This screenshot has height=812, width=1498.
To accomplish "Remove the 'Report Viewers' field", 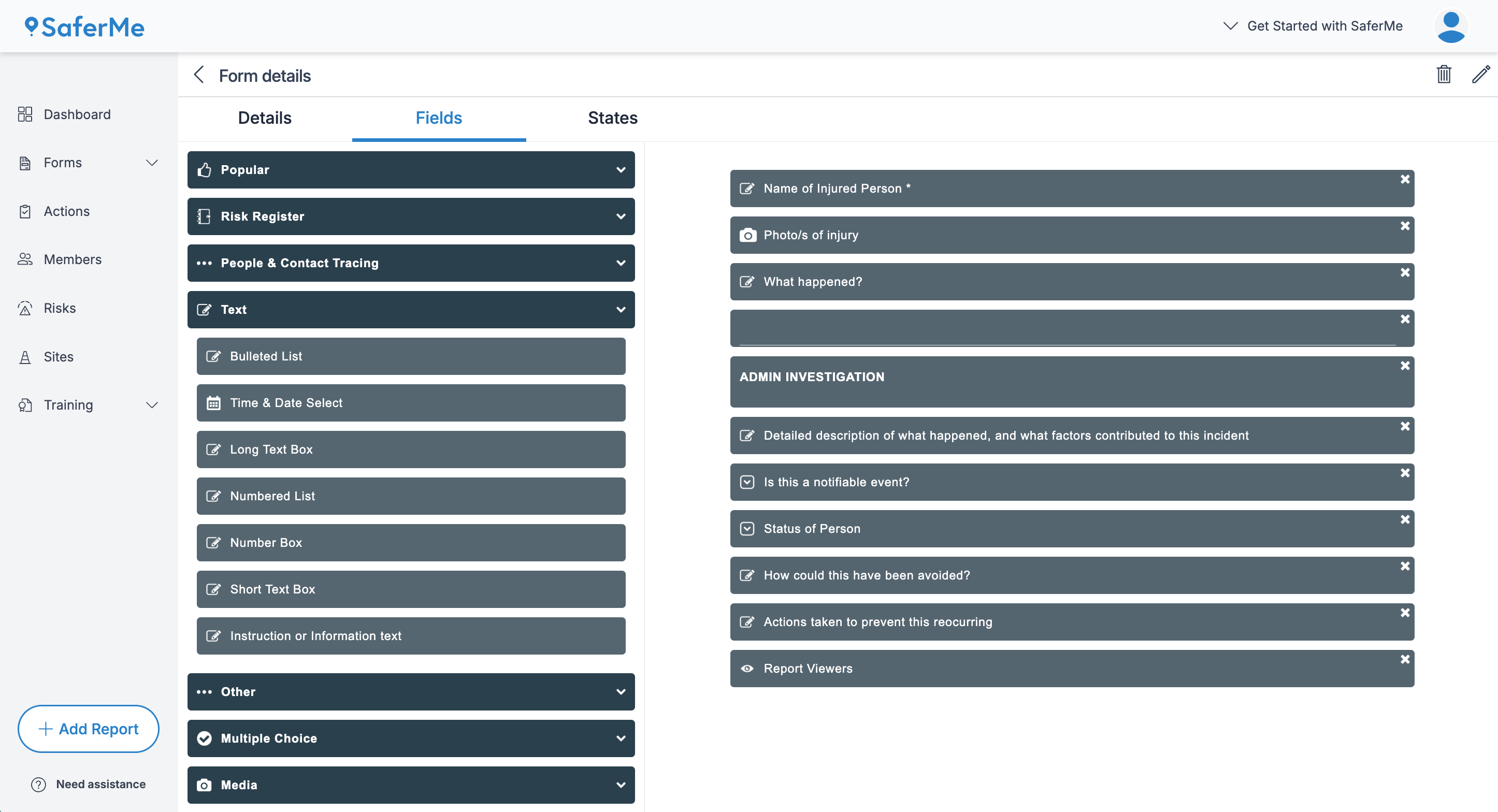I will pyautogui.click(x=1405, y=659).
